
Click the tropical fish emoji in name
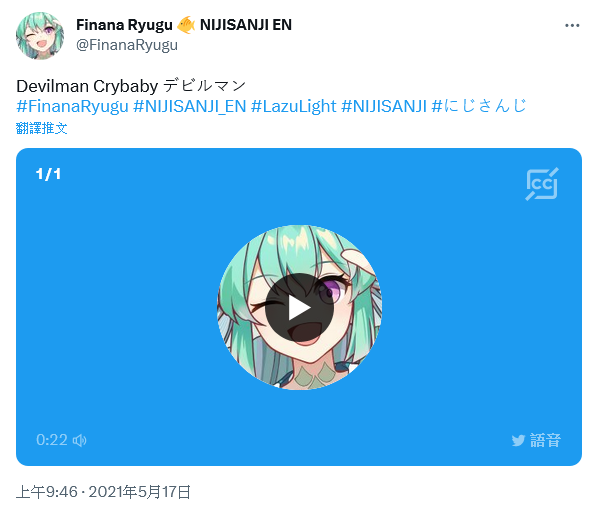[186, 25]
